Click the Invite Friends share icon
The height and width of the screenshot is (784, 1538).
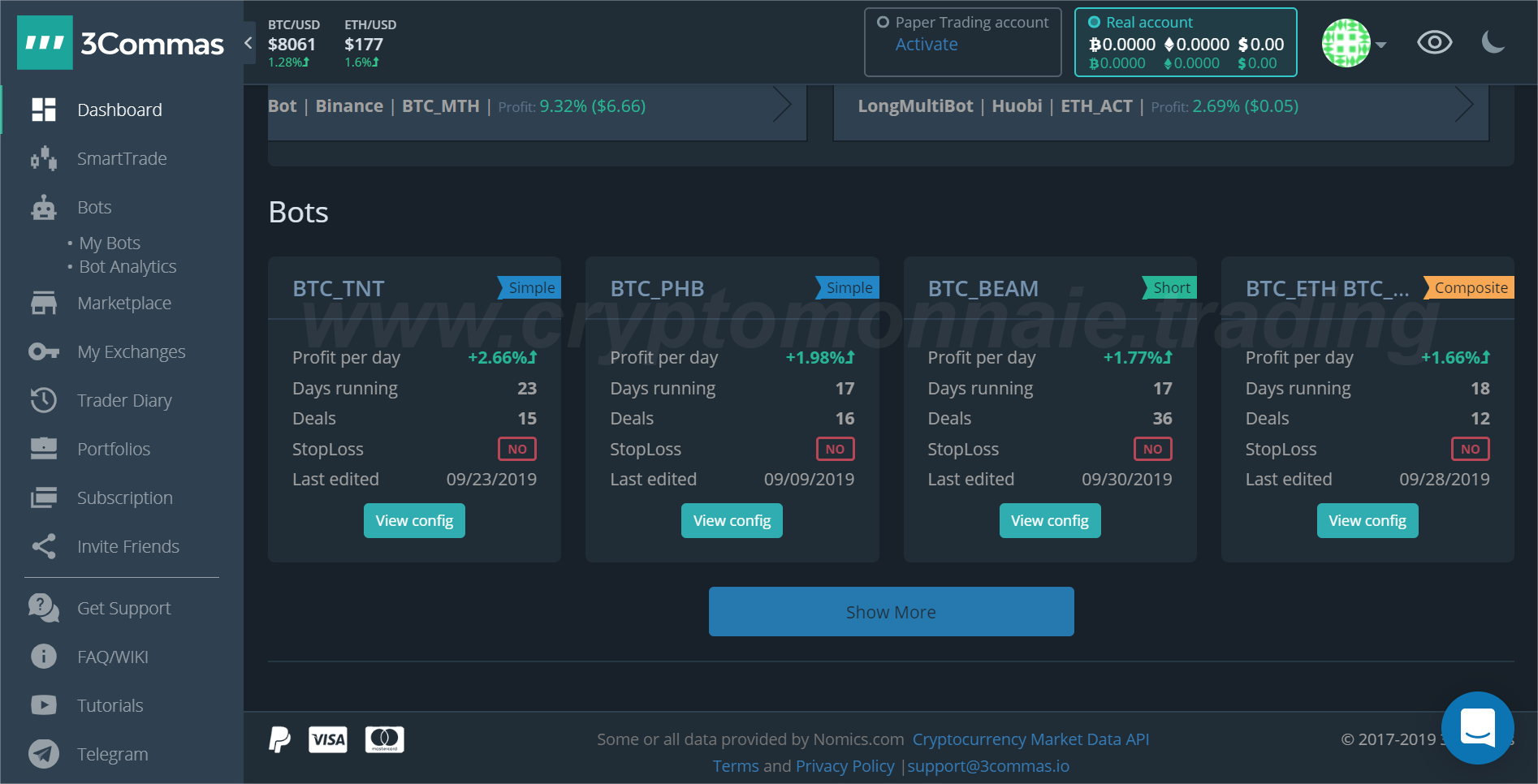pyautogui.click(x=44, y=546)
